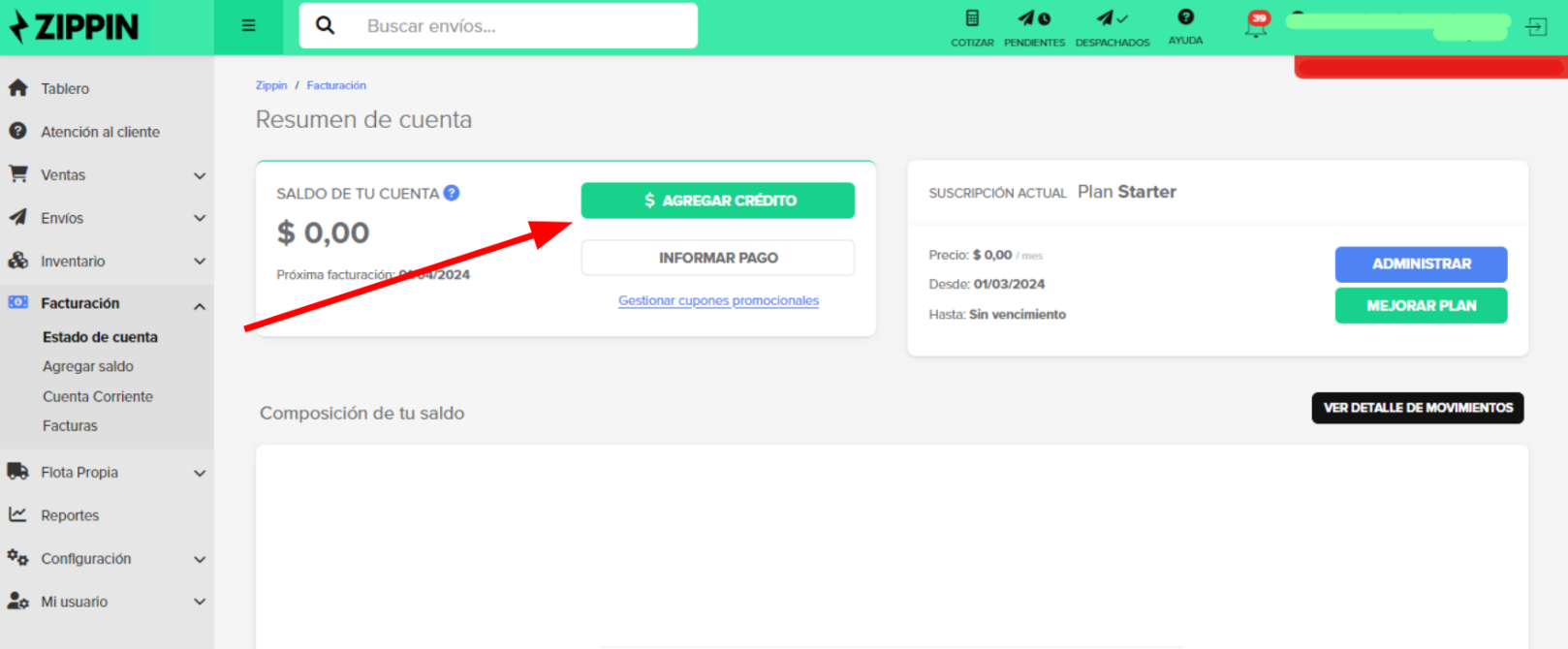The height and width of the screenshot is (649, 1568).
Task: Toggle the hamburger sidebar menu
Action: 249,26
